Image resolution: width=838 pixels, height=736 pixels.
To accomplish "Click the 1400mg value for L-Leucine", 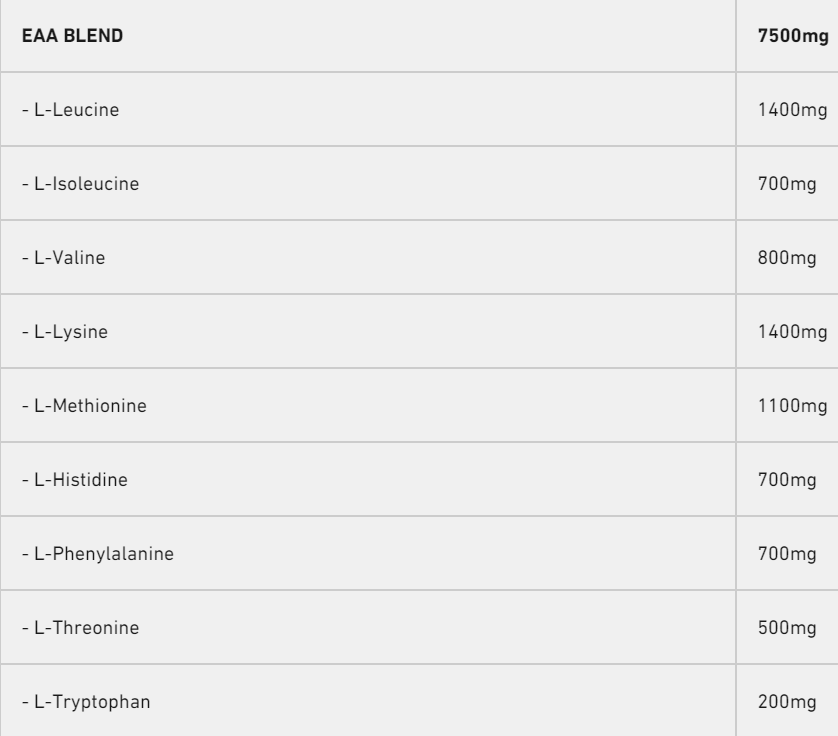I will 794,110.
